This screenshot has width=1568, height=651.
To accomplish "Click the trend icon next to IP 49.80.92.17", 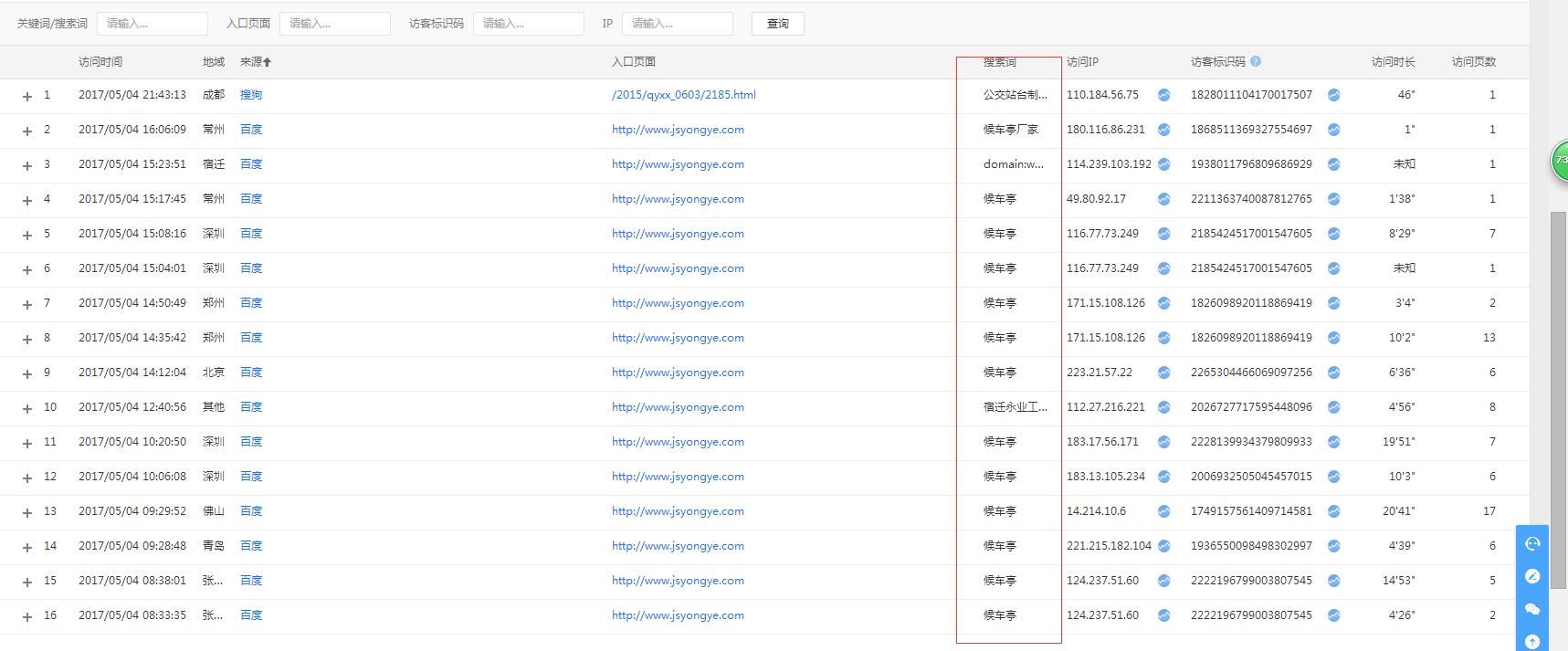I will pyautogui.click(x=1163, y=199).
